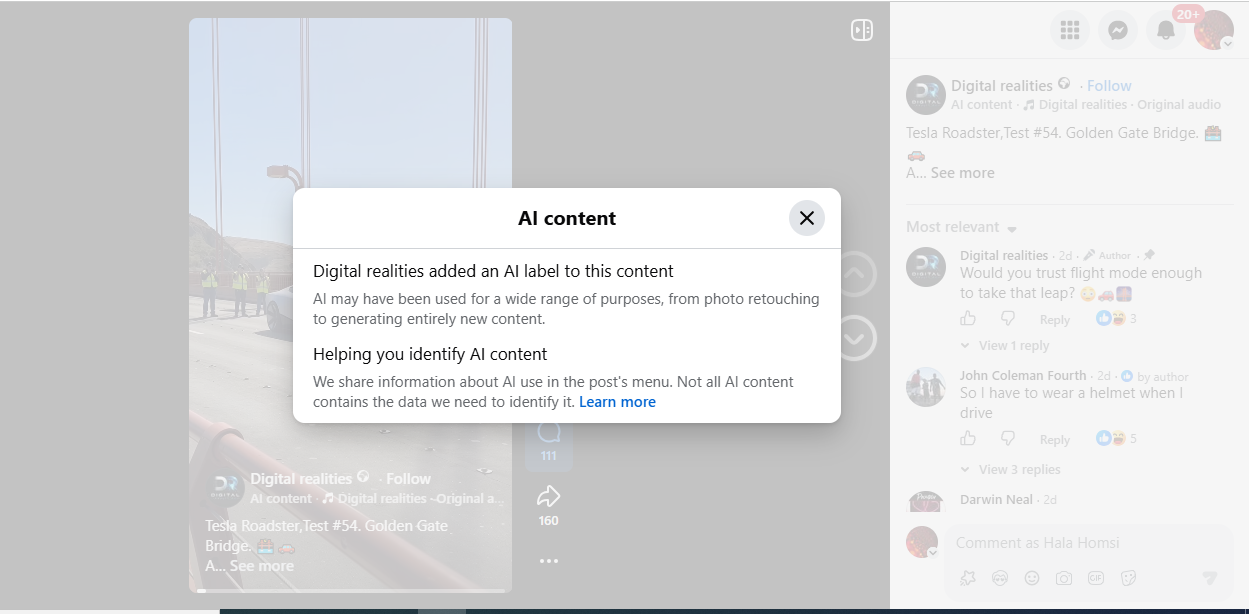This screenshot has width=1249, height=614.
Task: Open the AI effects star icon in comment box
Action: pos(968,578)
